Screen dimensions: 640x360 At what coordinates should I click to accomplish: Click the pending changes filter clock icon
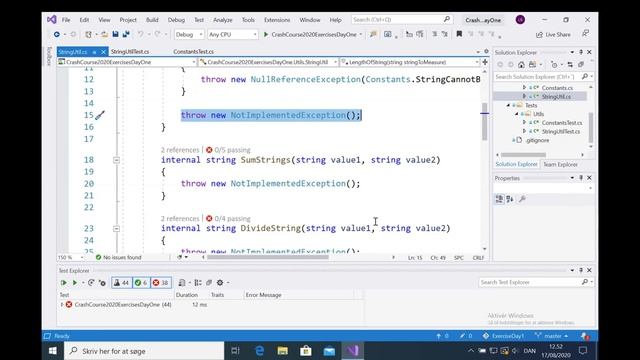[x=554, y=64]
